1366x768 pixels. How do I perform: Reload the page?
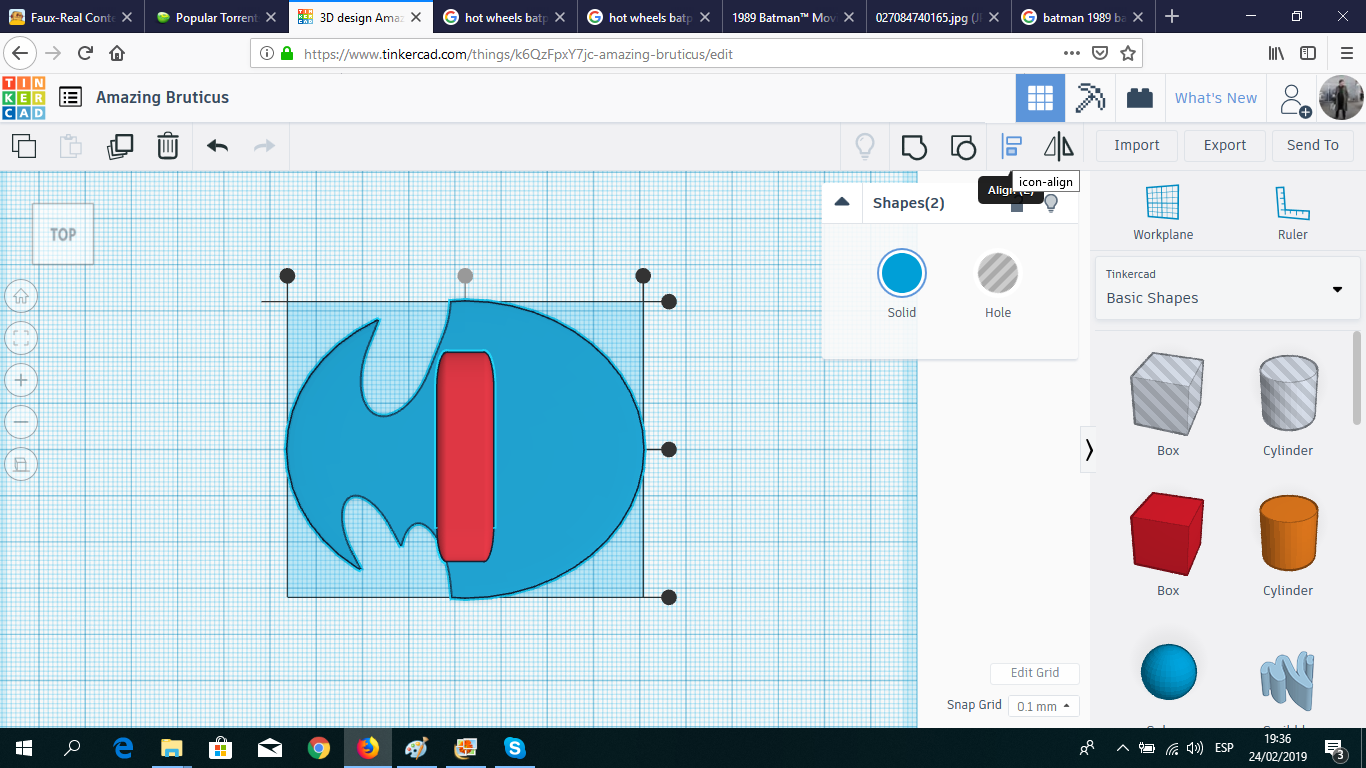pyautogui.click(x=86, y=53)
